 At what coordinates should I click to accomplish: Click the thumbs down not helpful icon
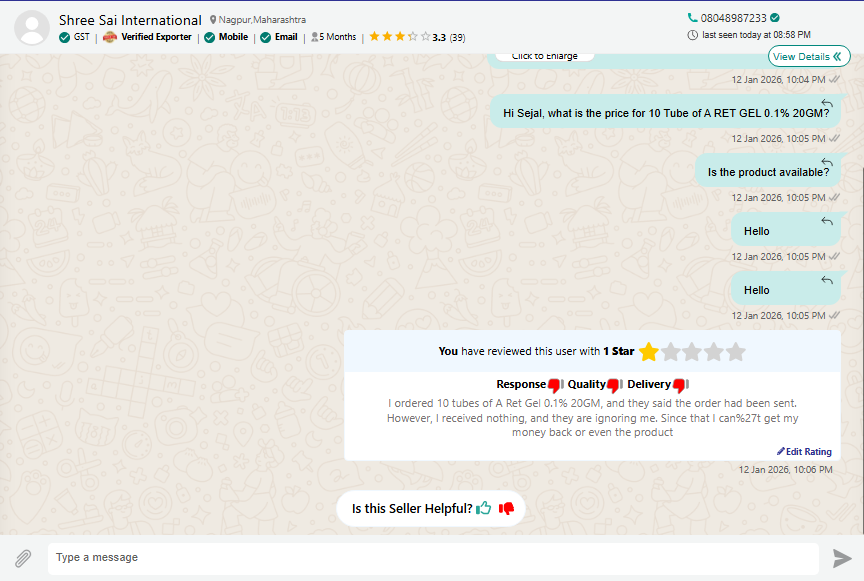click(x=506, y=508)
